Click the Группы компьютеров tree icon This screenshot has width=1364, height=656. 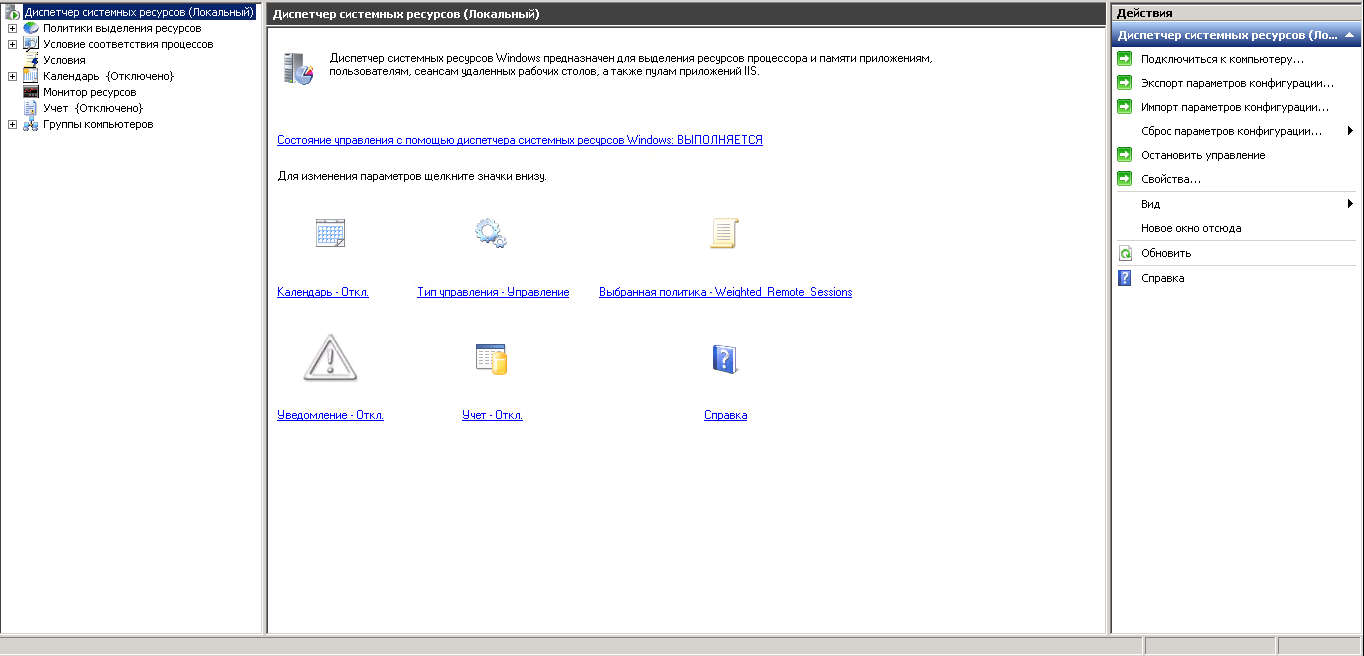pyautogui.click(x=31, y=124)
